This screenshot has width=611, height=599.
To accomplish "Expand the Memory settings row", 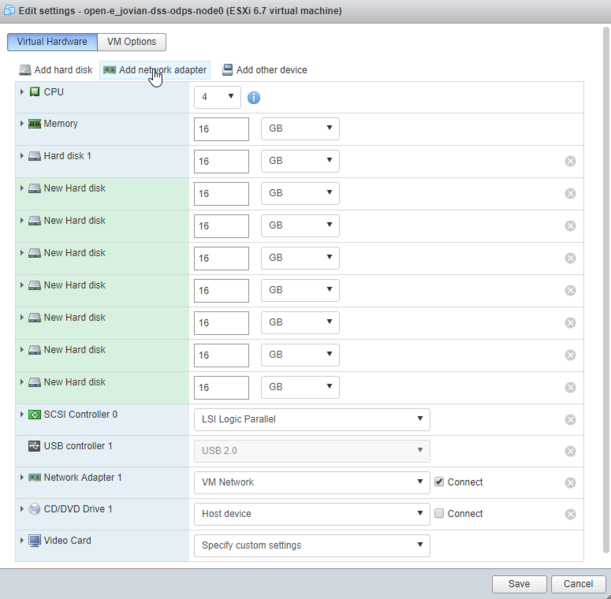I will coord(22,124).
